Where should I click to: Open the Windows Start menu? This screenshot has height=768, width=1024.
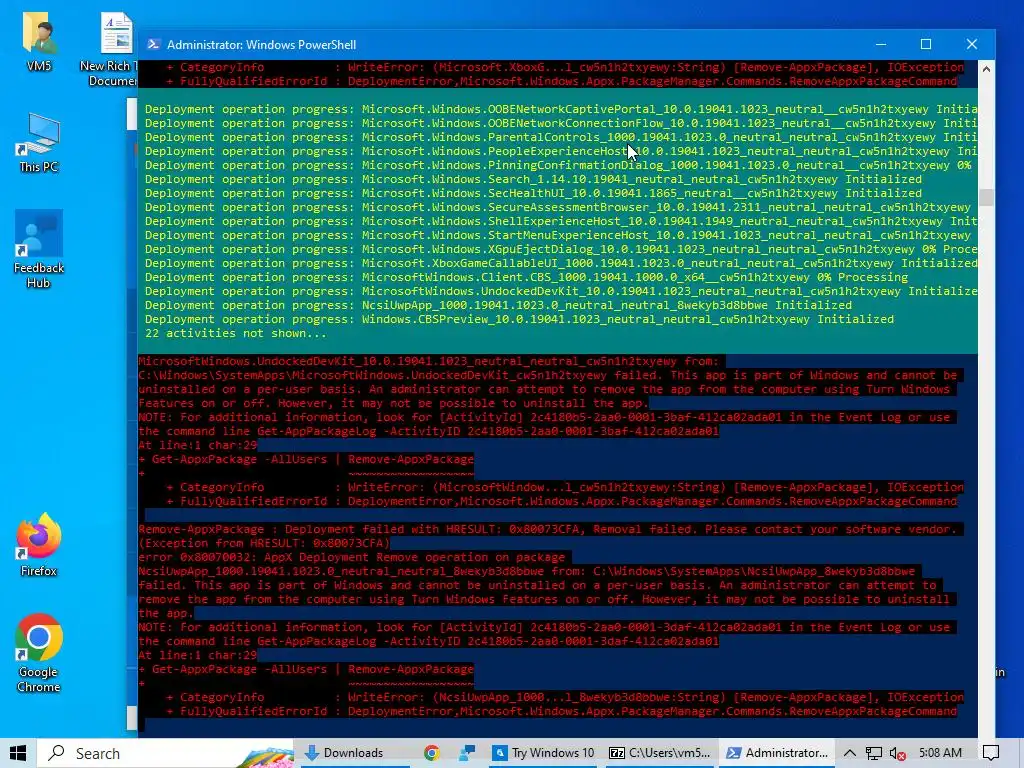(18, 753)
